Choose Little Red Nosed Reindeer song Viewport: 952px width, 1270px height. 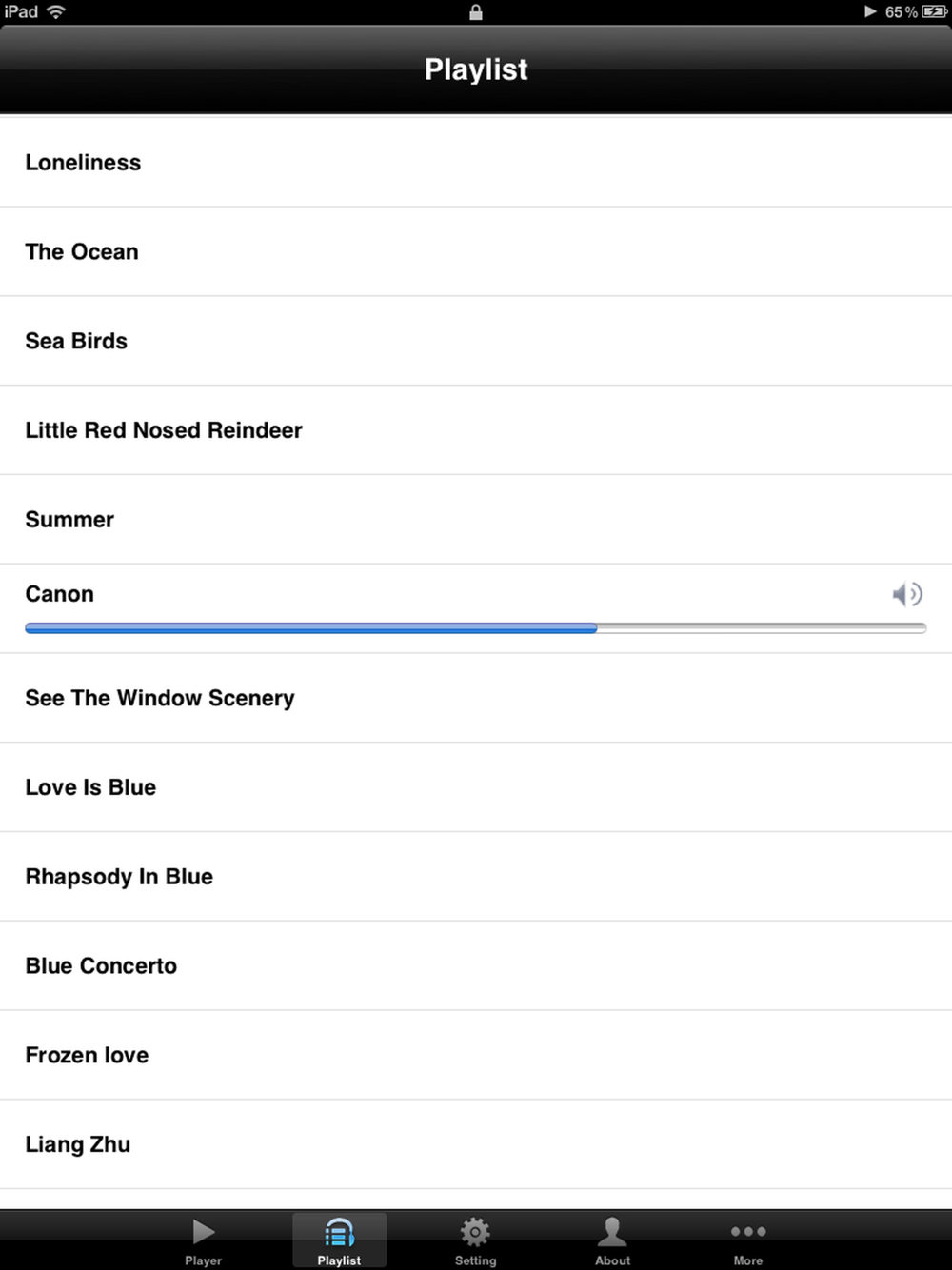pos(164,430)
